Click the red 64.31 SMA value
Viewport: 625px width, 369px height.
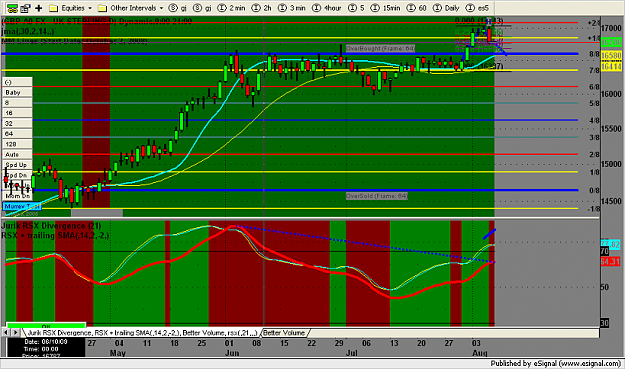click(610, 261)
